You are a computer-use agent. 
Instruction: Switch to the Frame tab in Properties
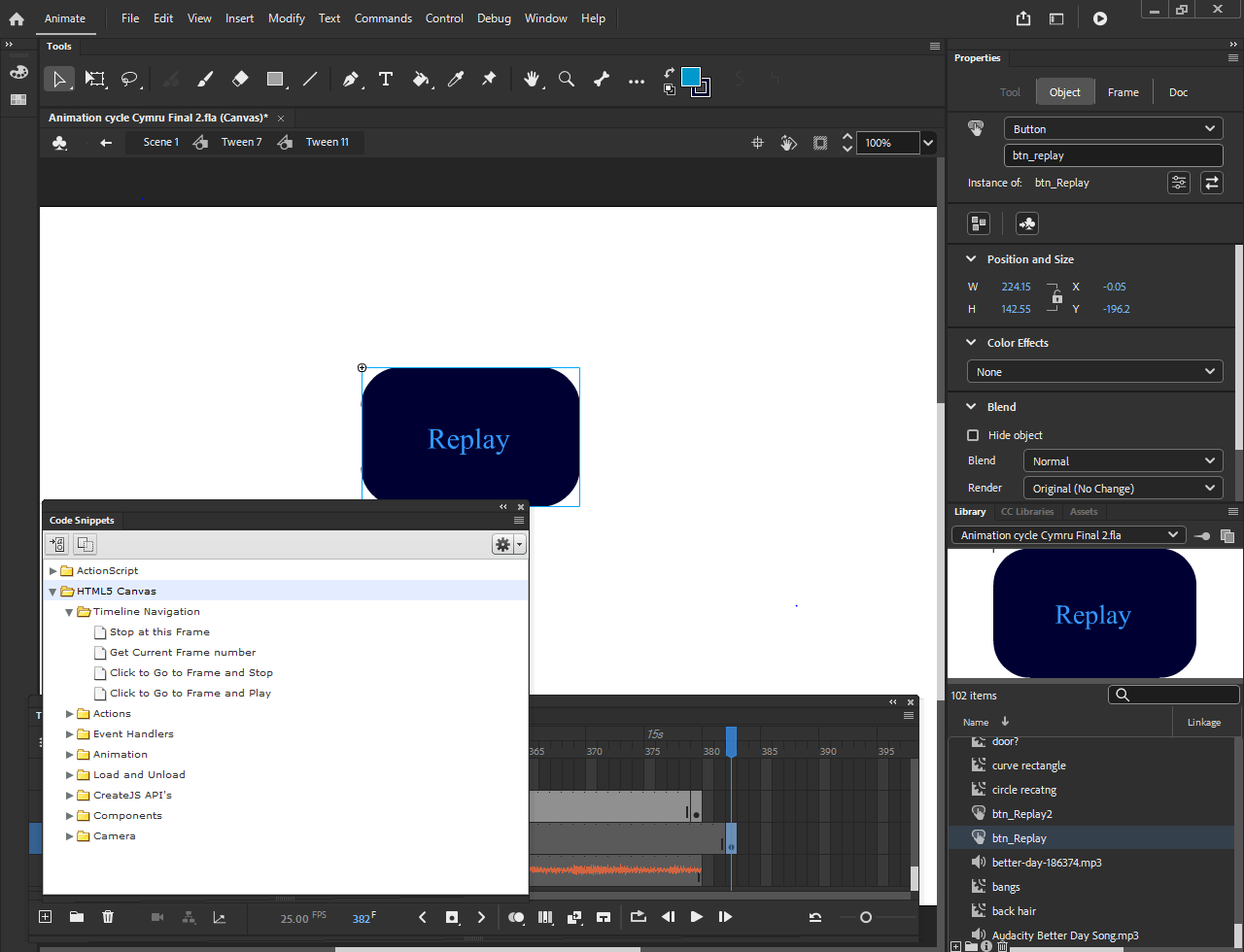[1123, 91]
